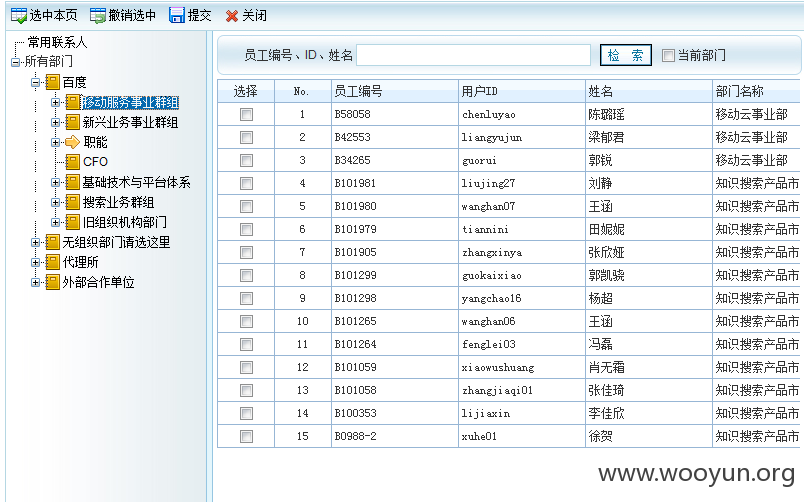The image size is (804, 502).
Task: Click the 代理所 folder icon
Action: (53, 262)
